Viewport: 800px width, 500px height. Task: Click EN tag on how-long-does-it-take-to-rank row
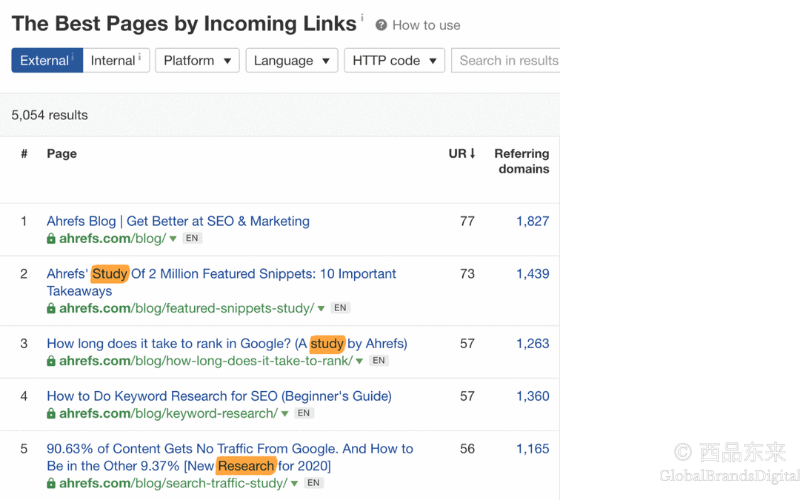[x=379, y=361]
